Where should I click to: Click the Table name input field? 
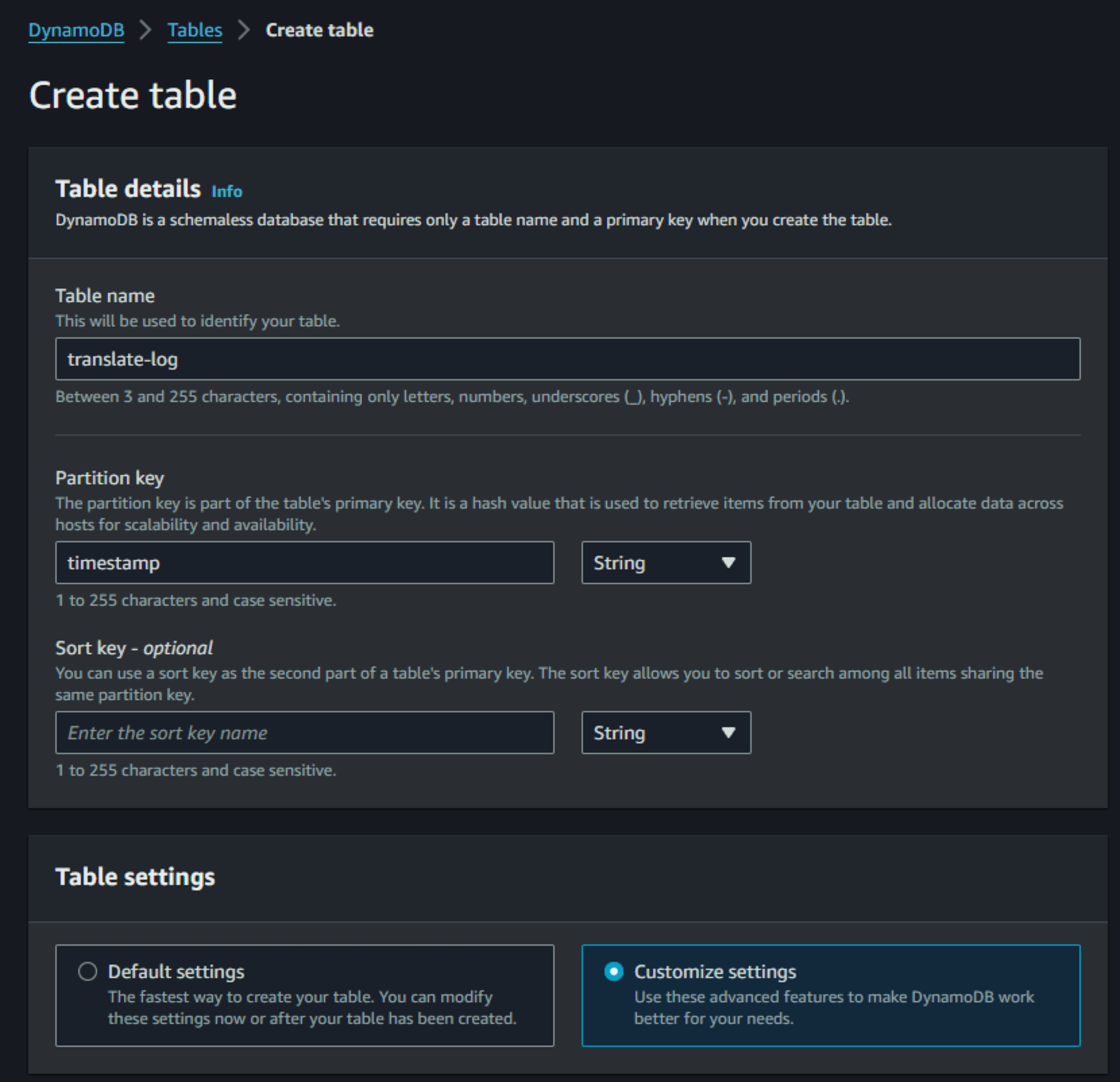(567, 359)
